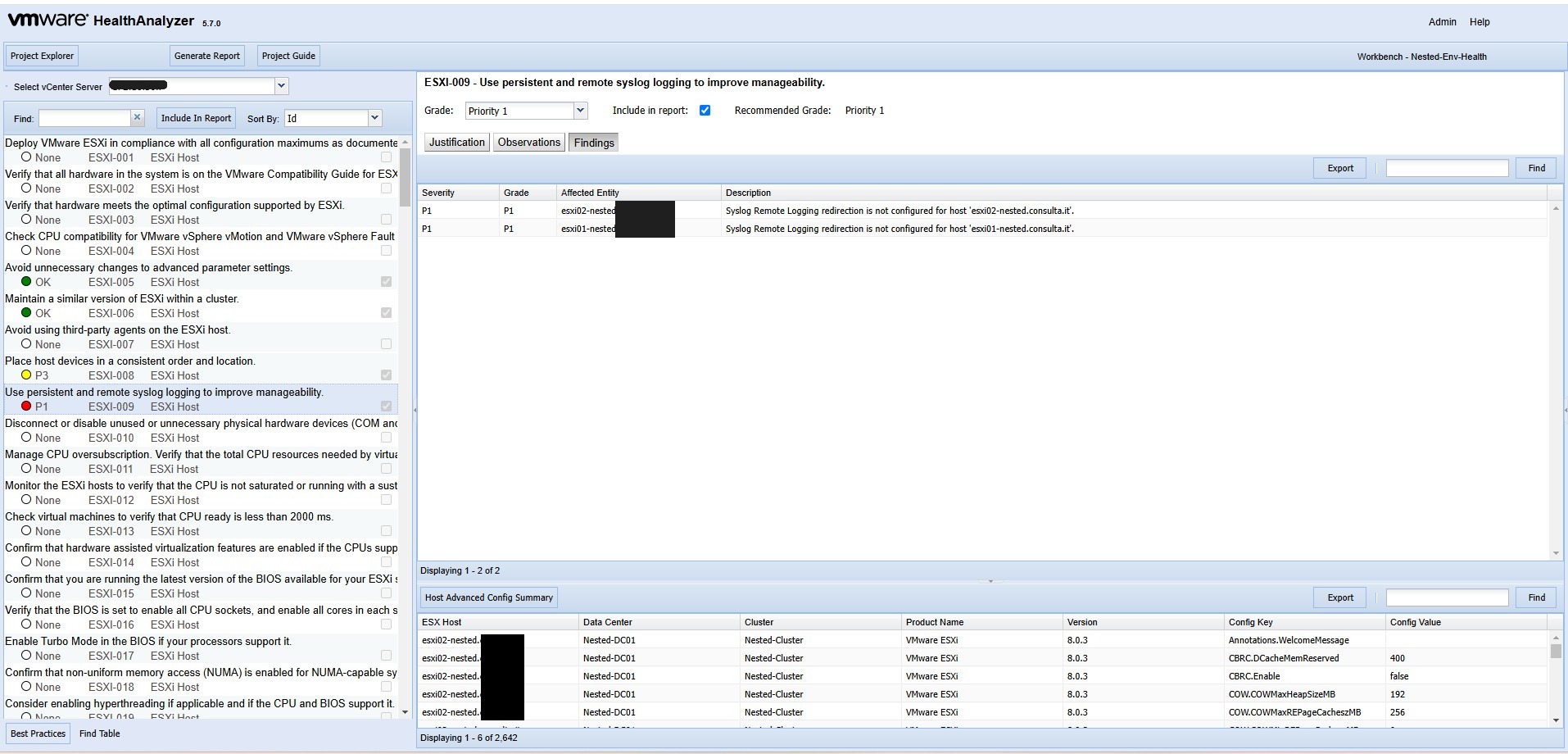Click the None status circle for ESXI-004
Viewport: 1568px width, 754px height.
click(x=26, y=251)
